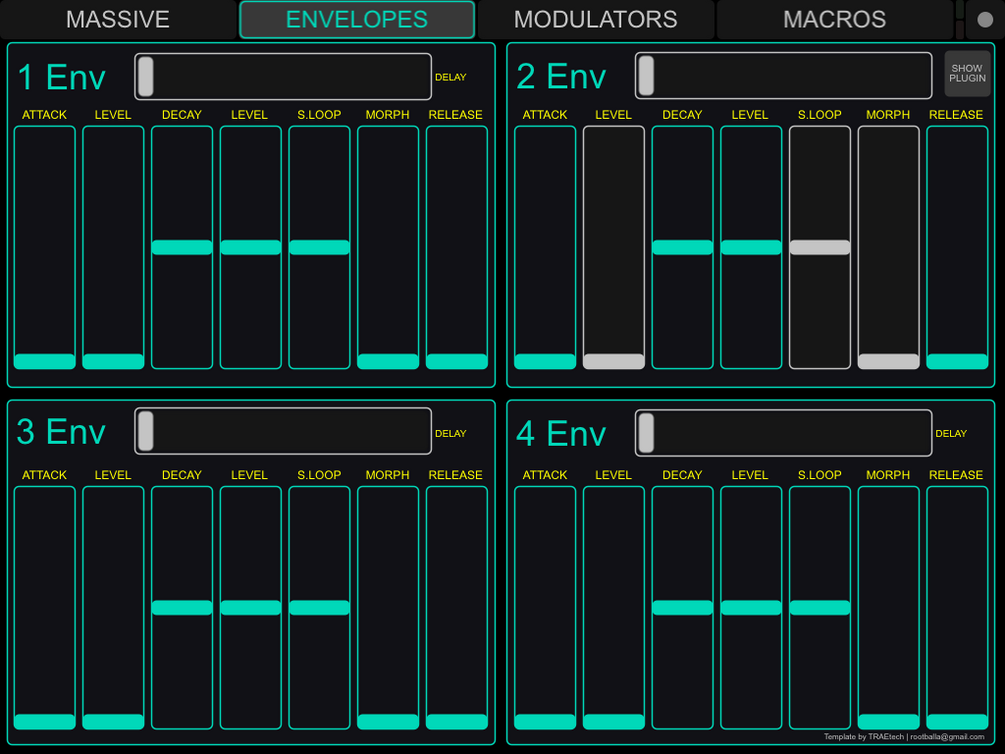Viewport: 1005px width, 754px height.
Task: Click the S.LOOP label in 1 Env
Action: (319, 115)
